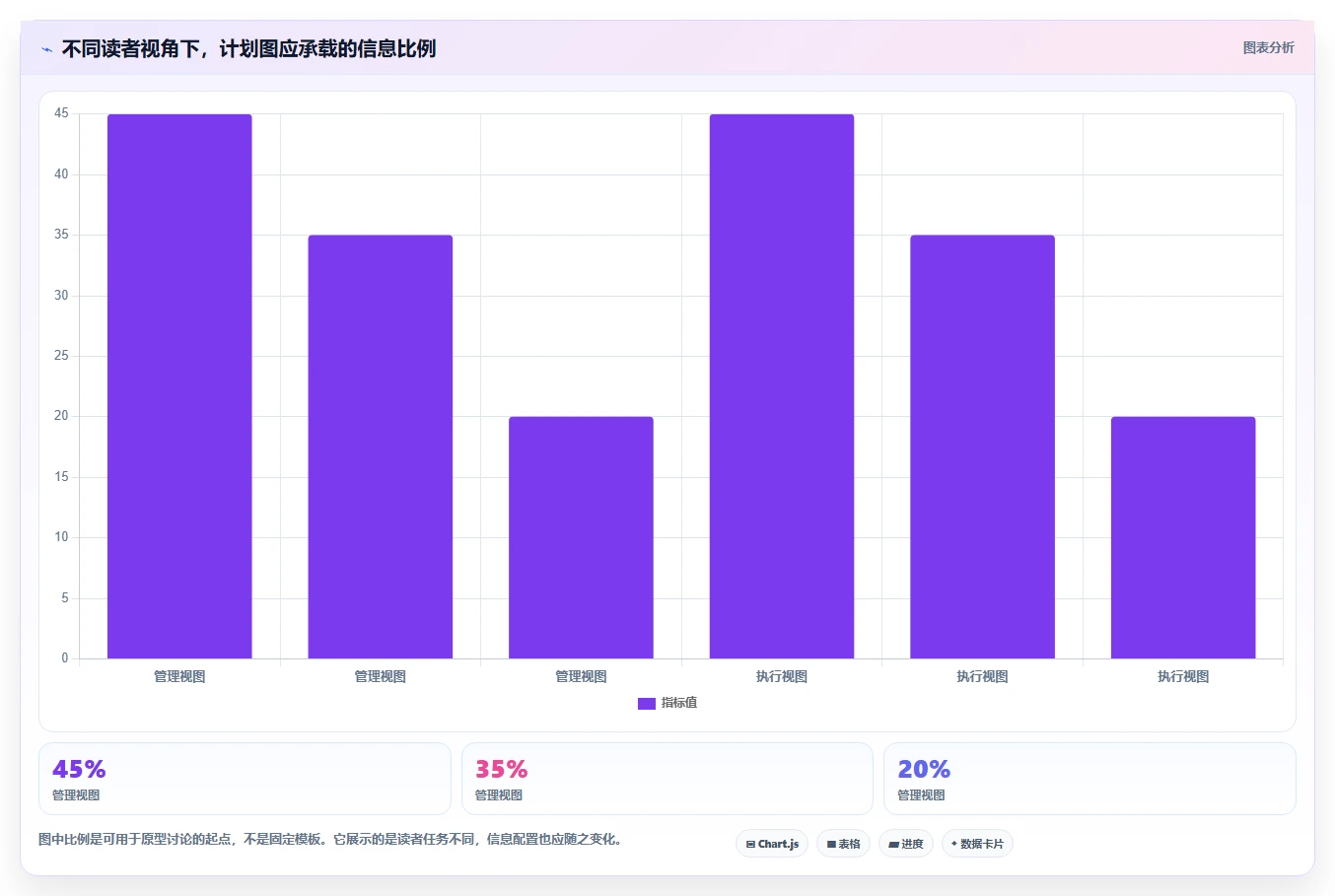The image size is (1335, 896).
Task: Click the 执行视图 bar reaching 45
Action: tap(782, 386)
